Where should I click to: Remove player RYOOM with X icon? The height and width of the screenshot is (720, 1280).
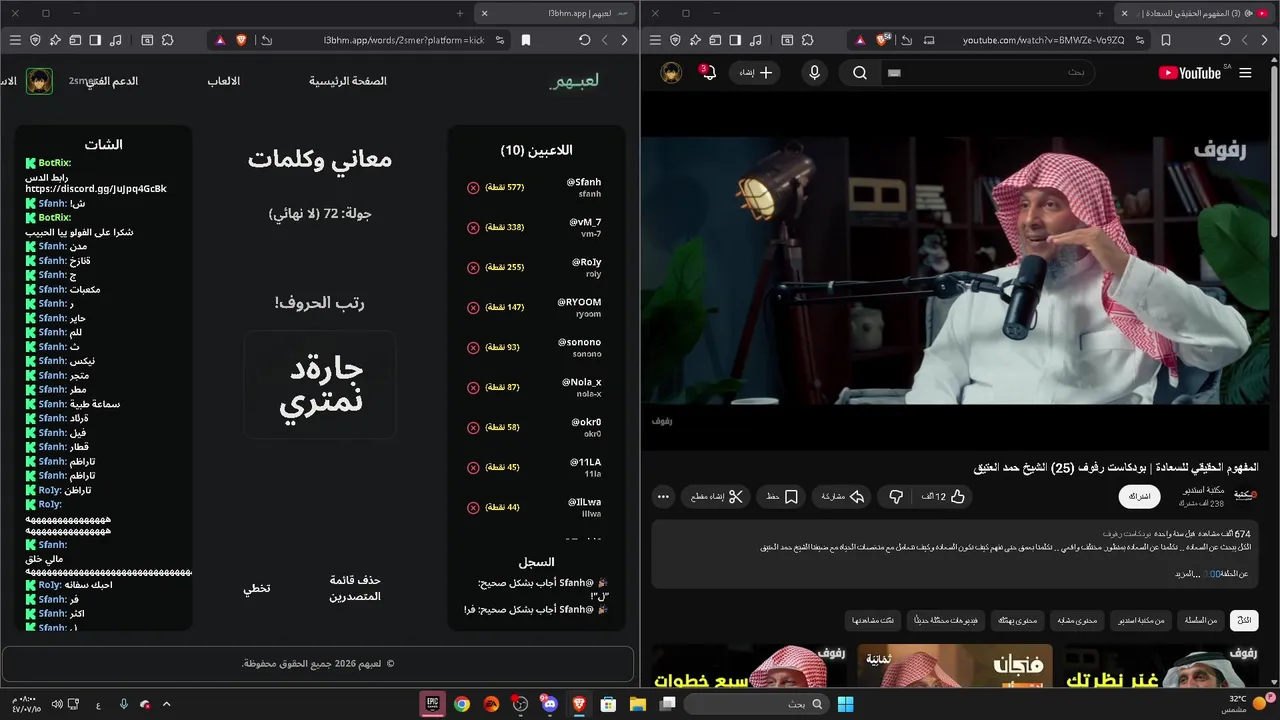pos(473,308)
